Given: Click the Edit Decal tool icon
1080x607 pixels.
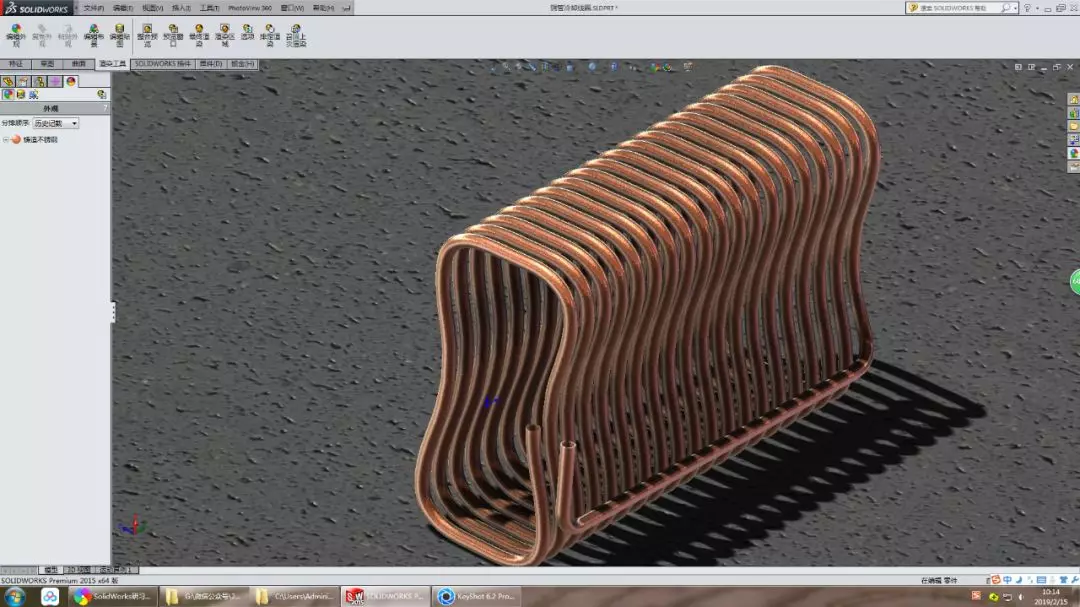Looking at the screenshot, I should point(120,35).
